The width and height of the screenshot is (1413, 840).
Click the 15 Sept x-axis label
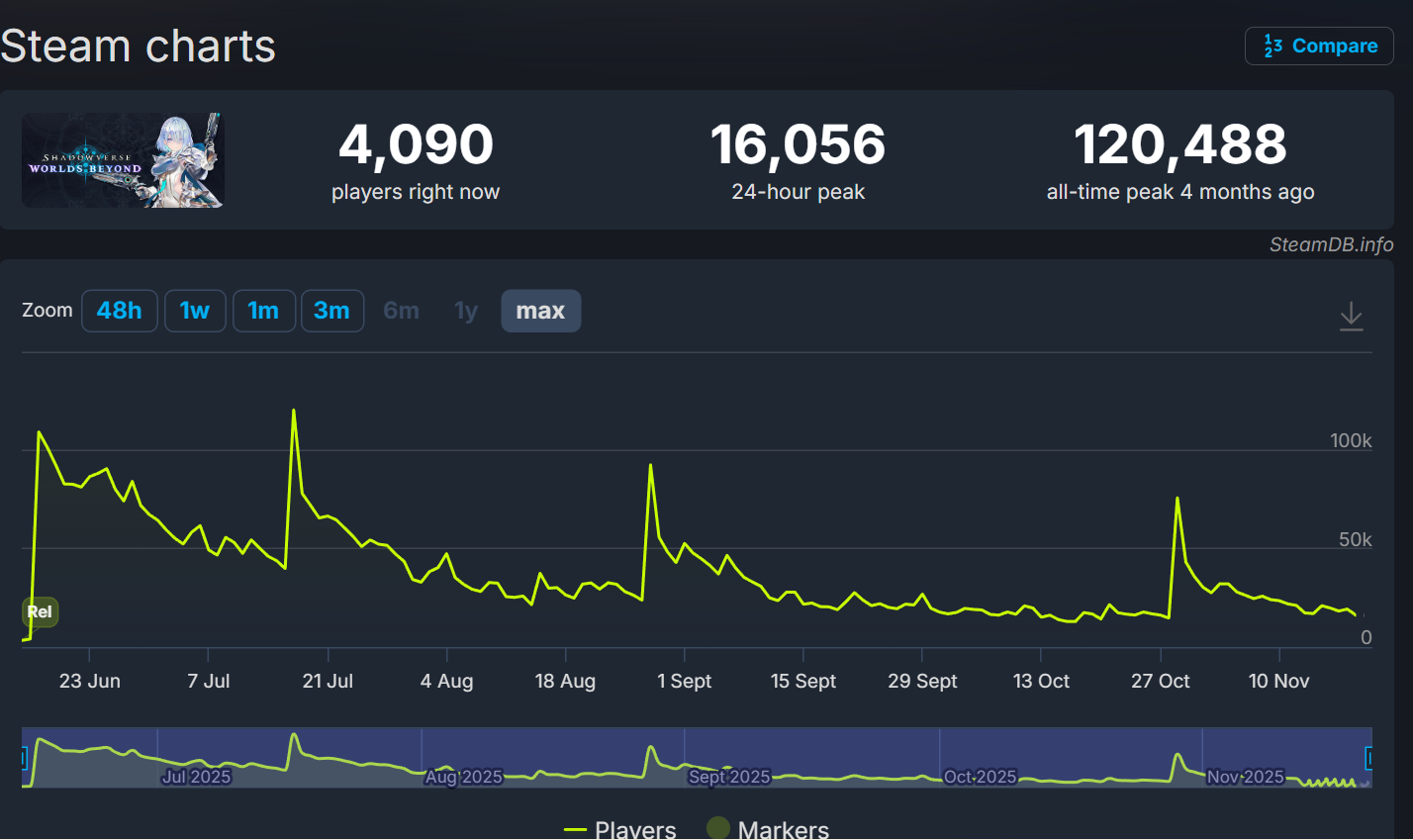tap(803, 681)
